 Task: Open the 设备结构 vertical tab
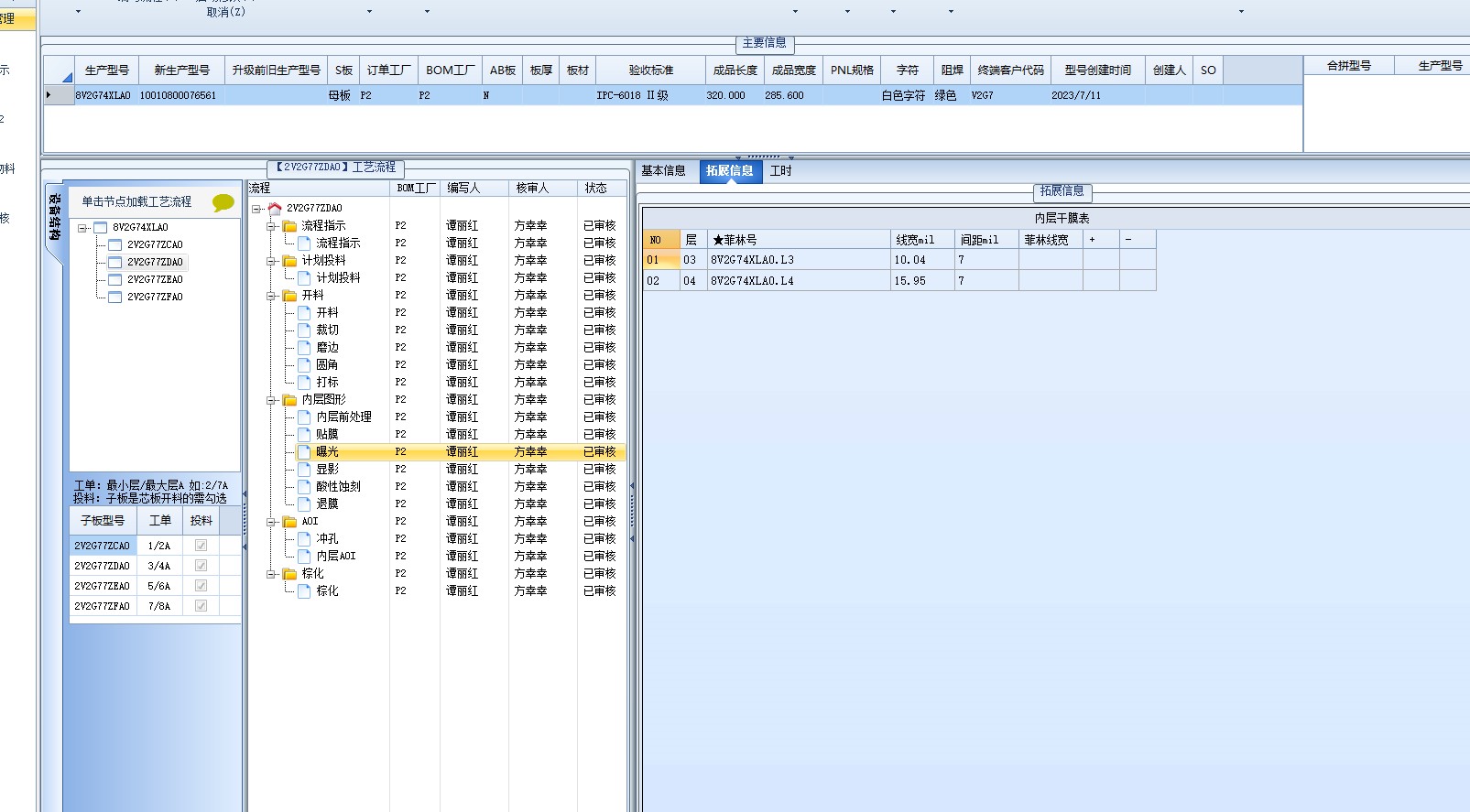[x=54, y=218]
